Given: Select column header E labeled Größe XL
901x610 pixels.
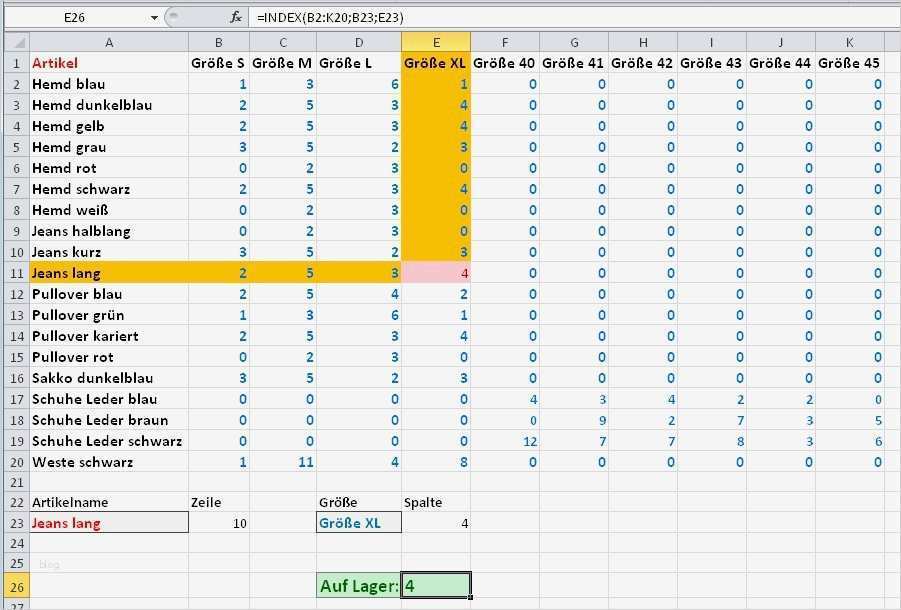Looking at the screenshot, I should click(435, 42).
